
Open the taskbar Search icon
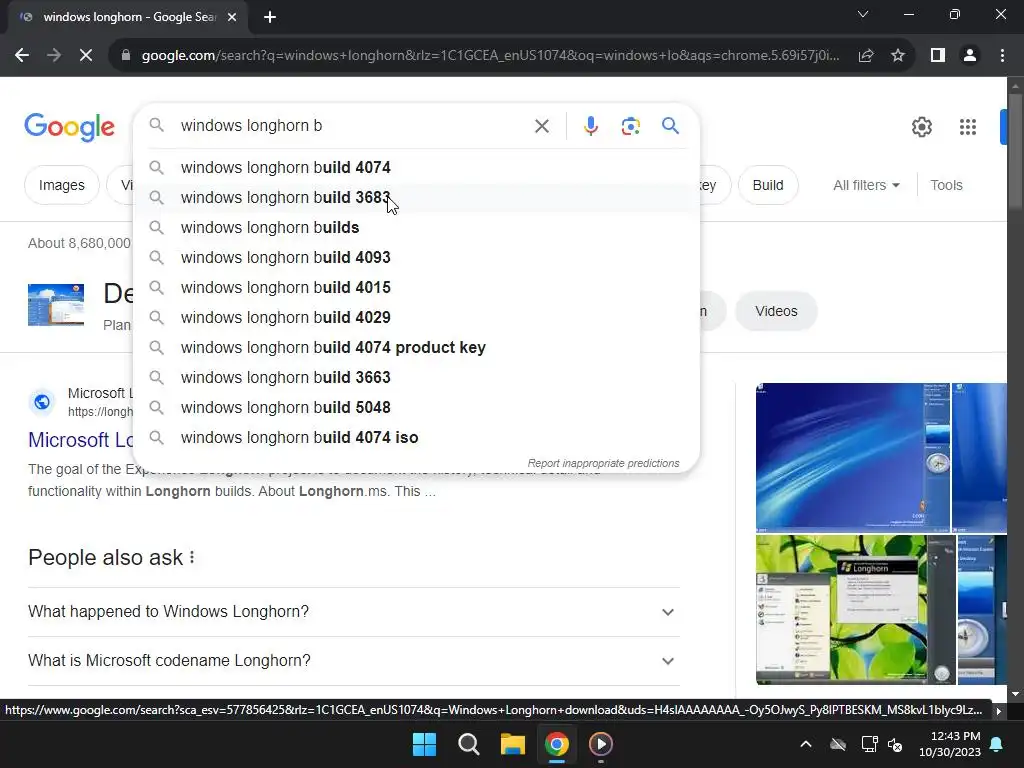click(468, 744)
